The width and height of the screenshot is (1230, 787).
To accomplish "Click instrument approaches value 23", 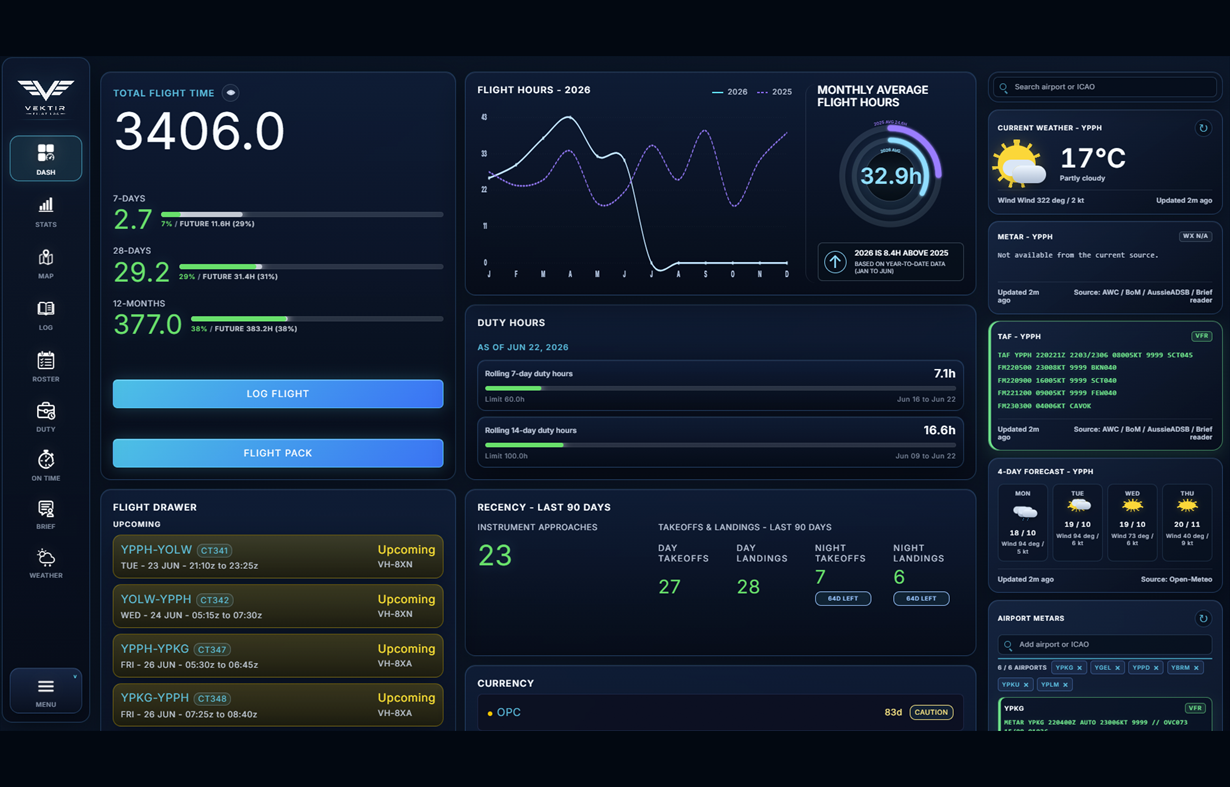I will (x=495, y=556).
